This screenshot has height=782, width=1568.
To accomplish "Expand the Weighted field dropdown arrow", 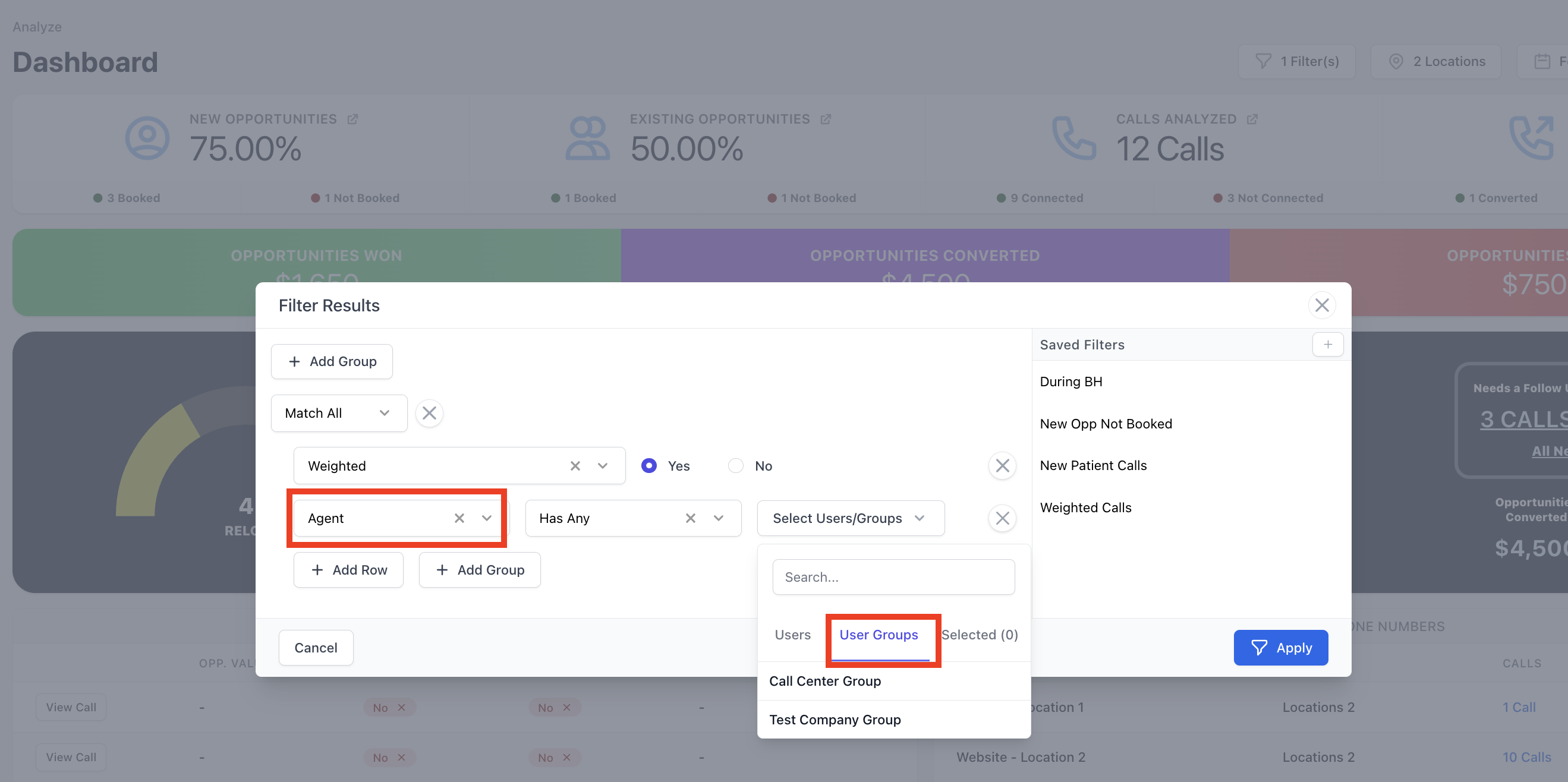I will [603, 465].
